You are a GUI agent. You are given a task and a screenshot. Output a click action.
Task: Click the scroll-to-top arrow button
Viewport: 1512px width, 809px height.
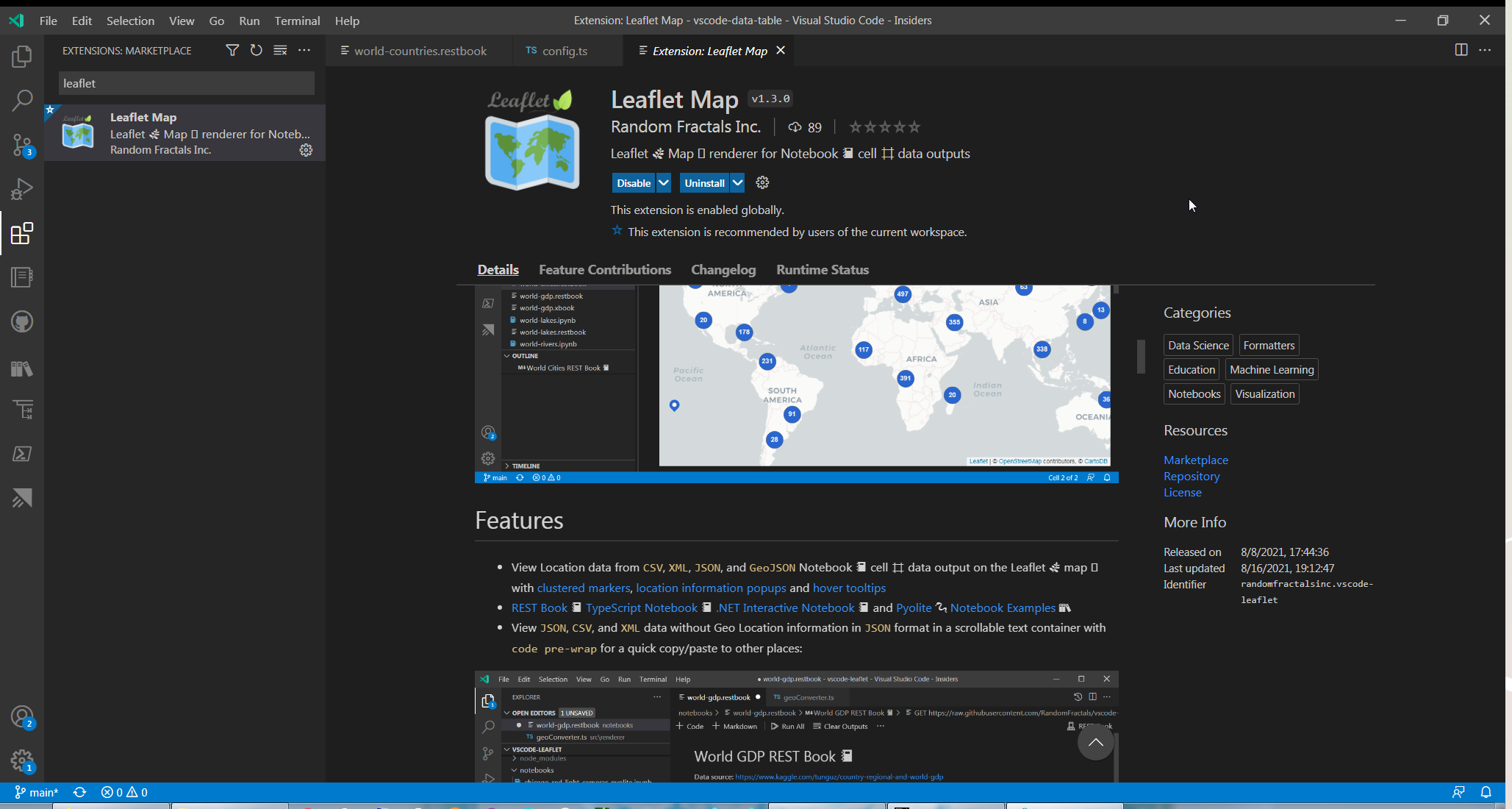[x=1094, y=742]
